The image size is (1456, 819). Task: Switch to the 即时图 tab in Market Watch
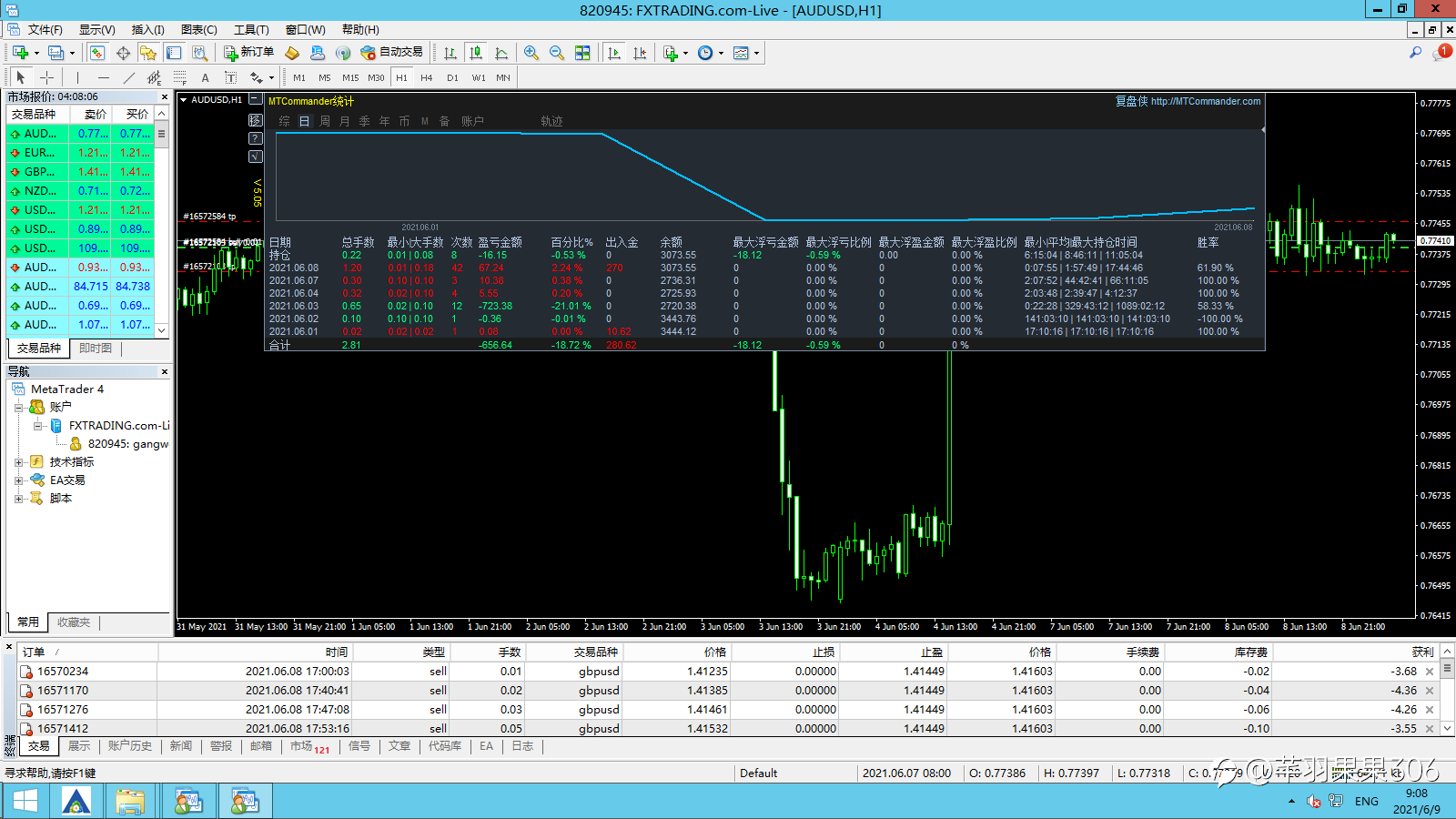(x=95, y=348)
